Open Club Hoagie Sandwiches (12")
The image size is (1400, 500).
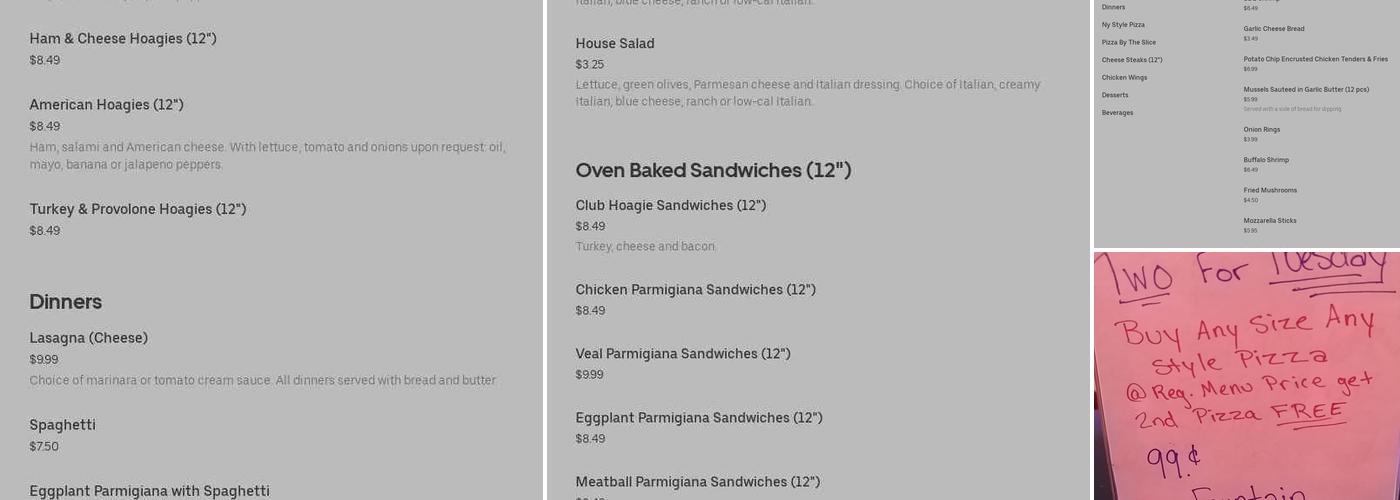[670, 206]
